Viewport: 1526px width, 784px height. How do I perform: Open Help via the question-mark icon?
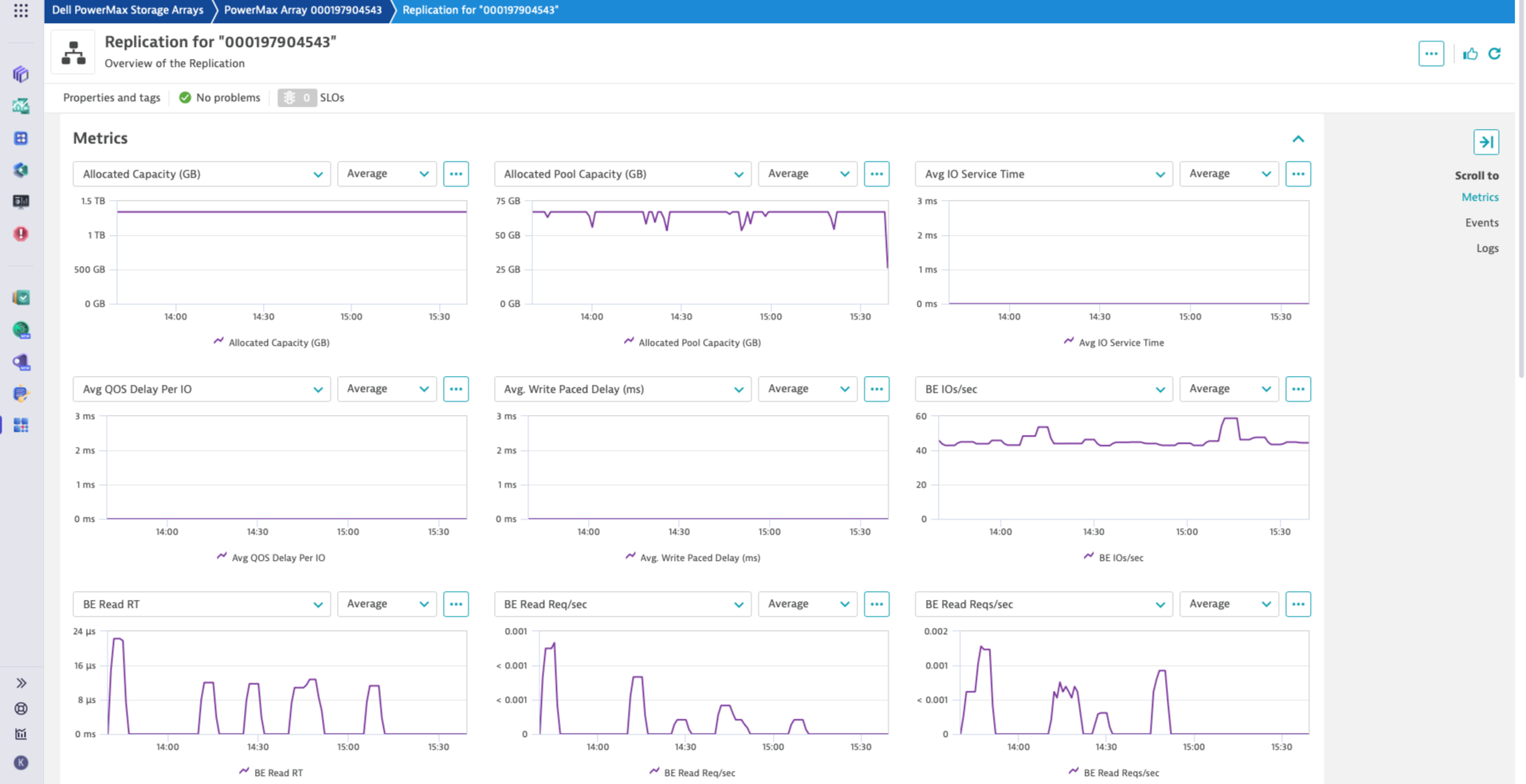(21, 708)
